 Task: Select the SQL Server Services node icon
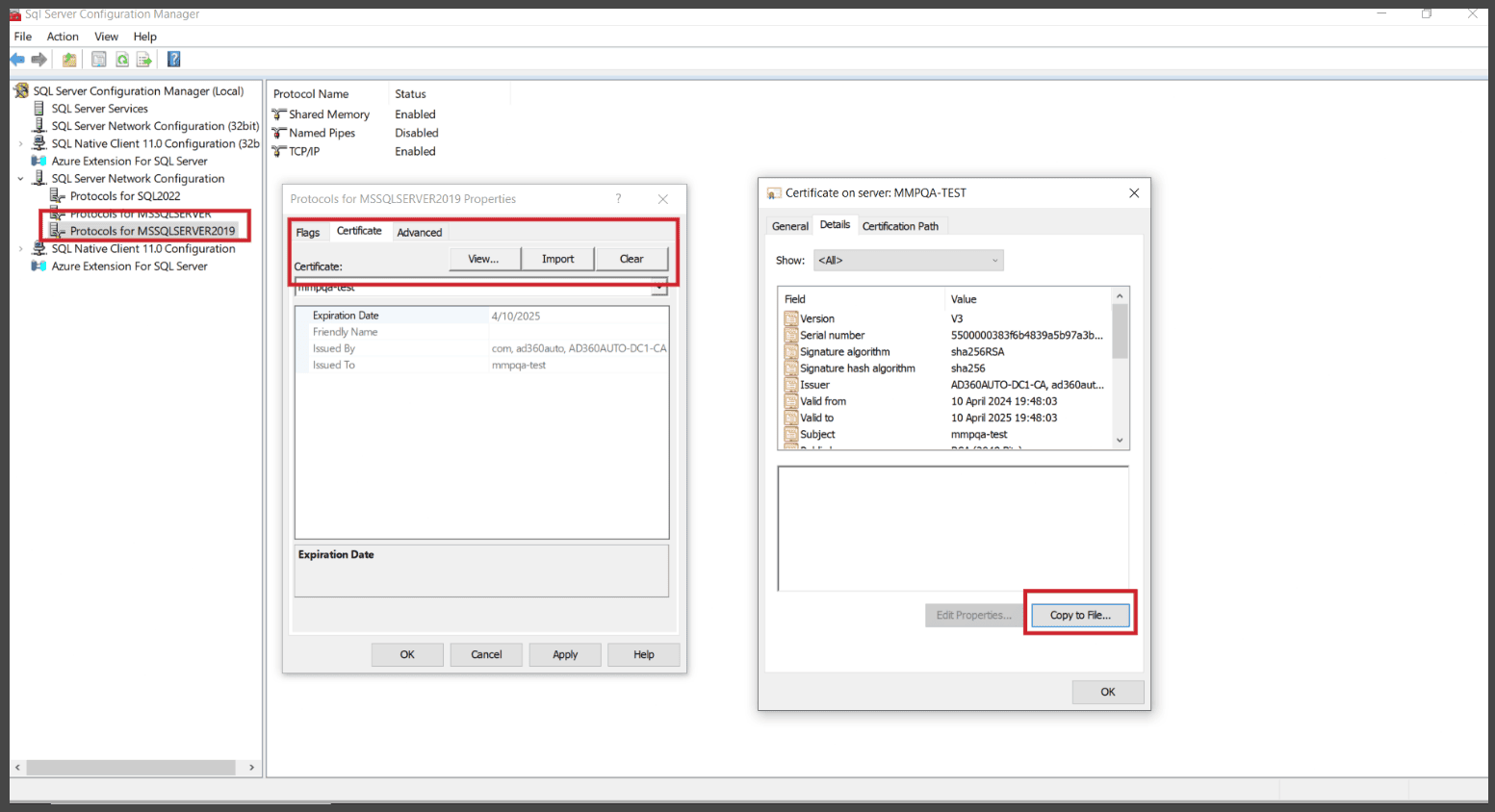40,108
